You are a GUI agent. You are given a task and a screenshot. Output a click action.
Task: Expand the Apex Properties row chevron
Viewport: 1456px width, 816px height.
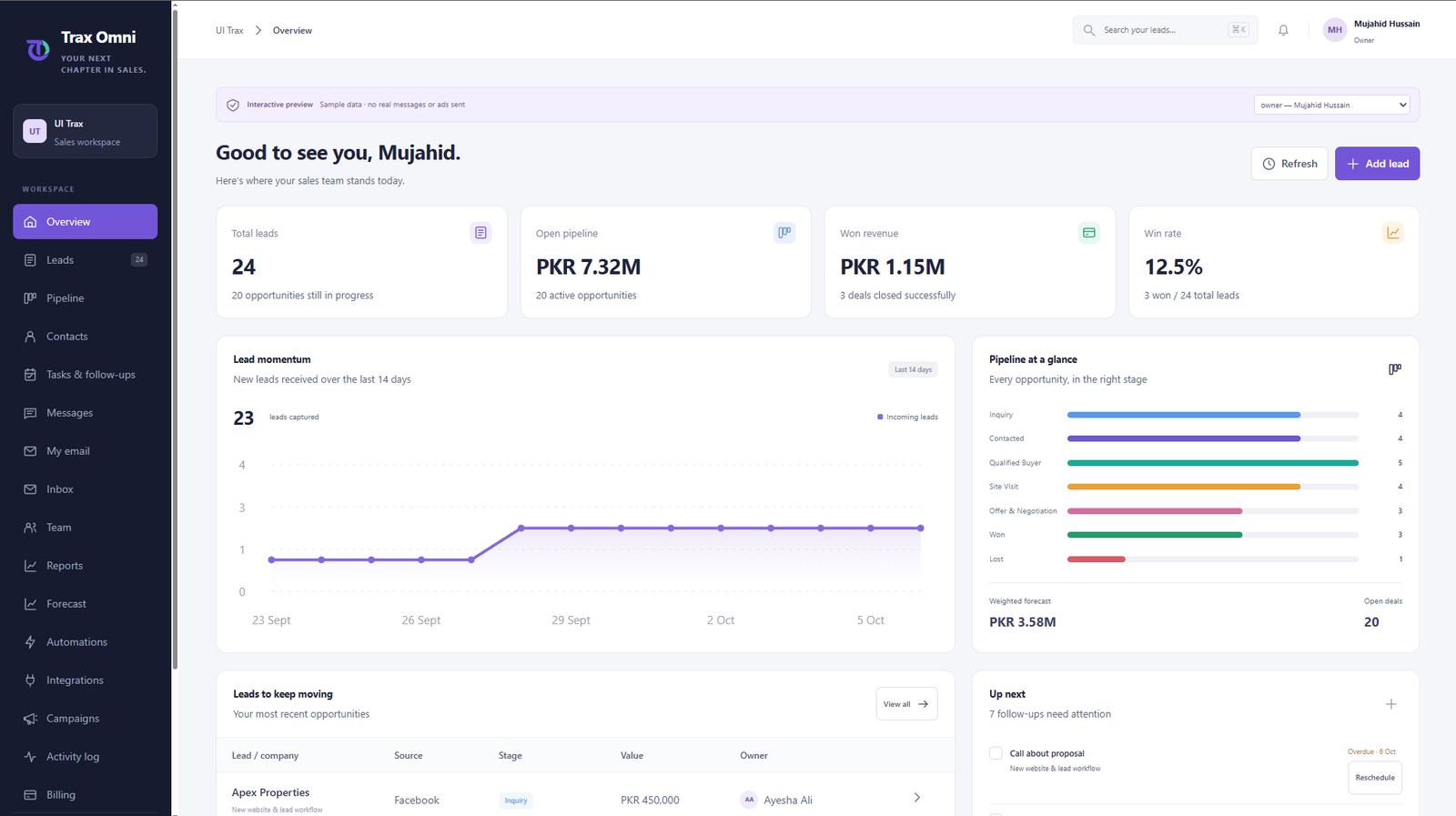point(916,798)
